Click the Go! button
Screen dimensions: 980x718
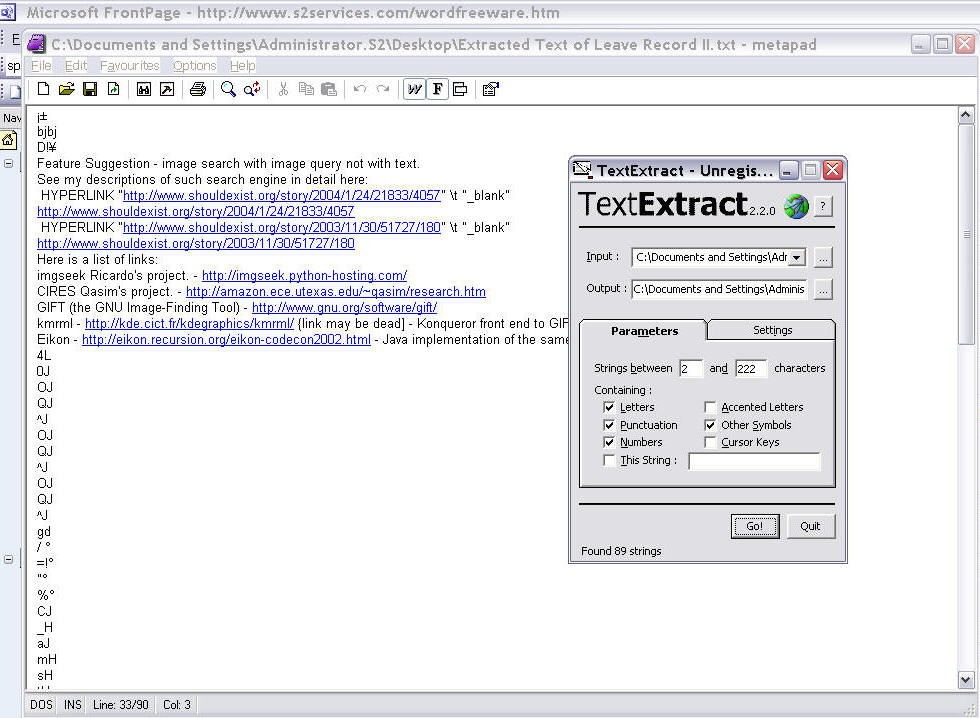click(x=755, y=526)
